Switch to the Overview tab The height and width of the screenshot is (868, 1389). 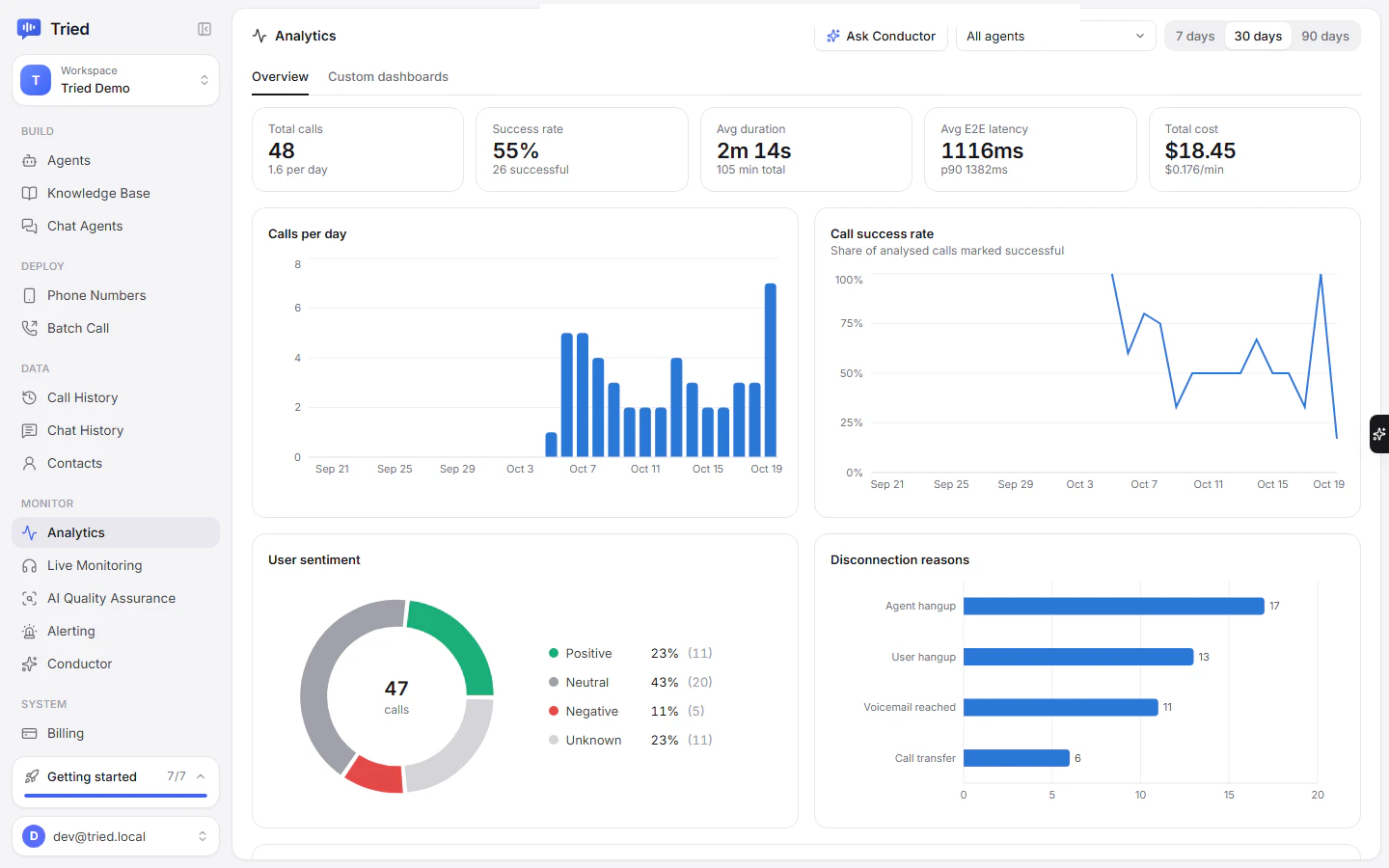pos(280,77)
